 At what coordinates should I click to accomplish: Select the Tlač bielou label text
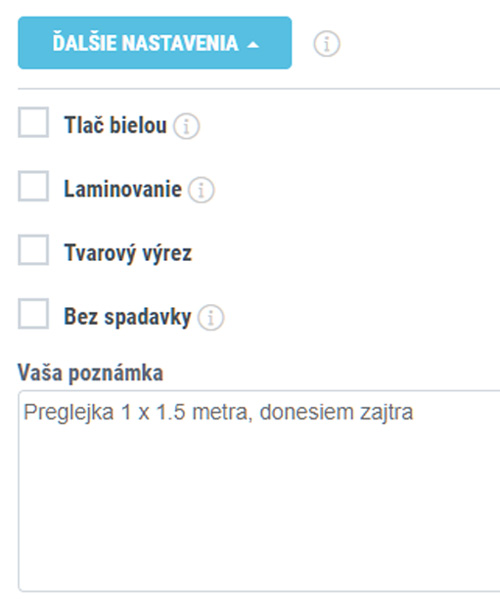[x=116, y=125]
